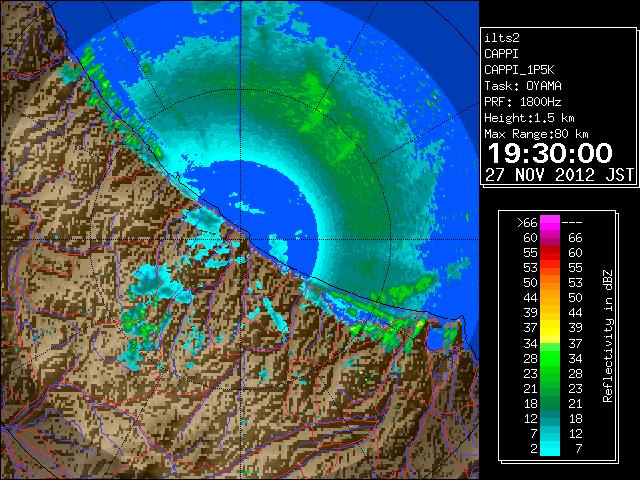Select the "Height:1.5 km" entry

point(529,118)
